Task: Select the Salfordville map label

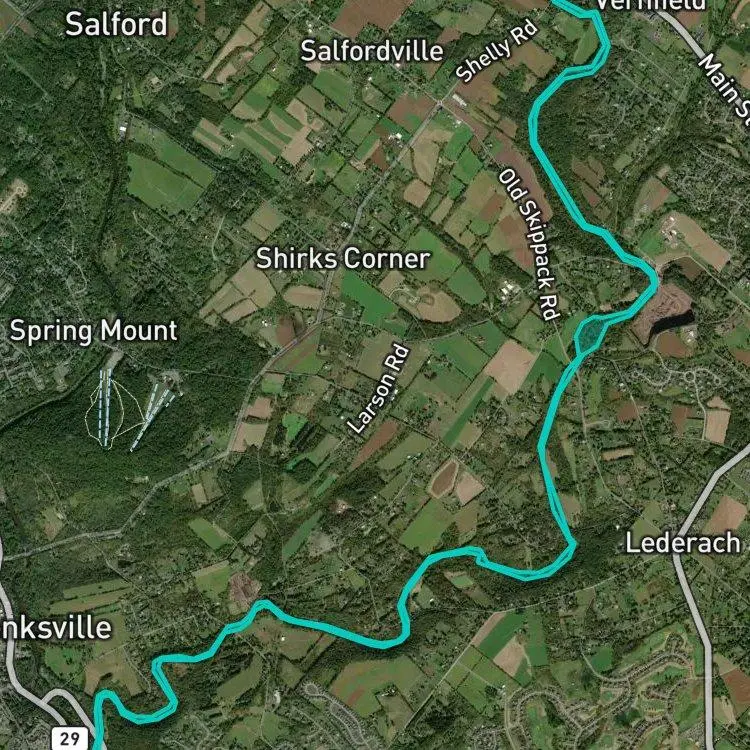Action: 372,51
